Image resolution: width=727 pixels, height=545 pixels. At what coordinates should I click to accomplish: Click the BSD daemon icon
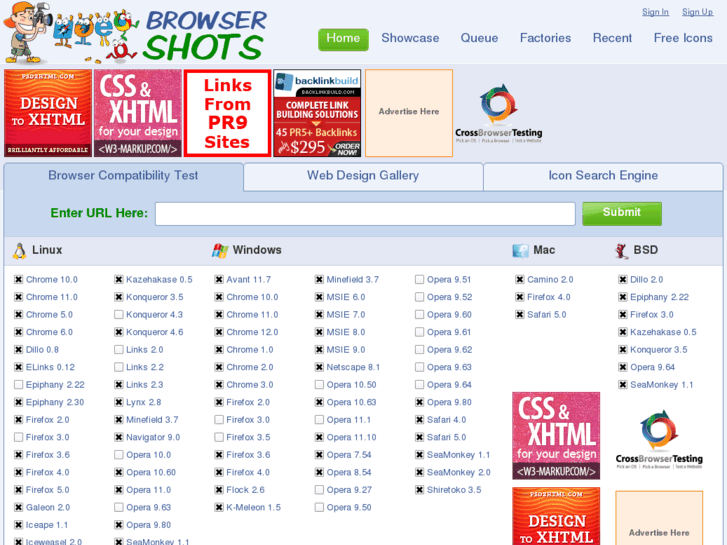click(x=621, y=250)
